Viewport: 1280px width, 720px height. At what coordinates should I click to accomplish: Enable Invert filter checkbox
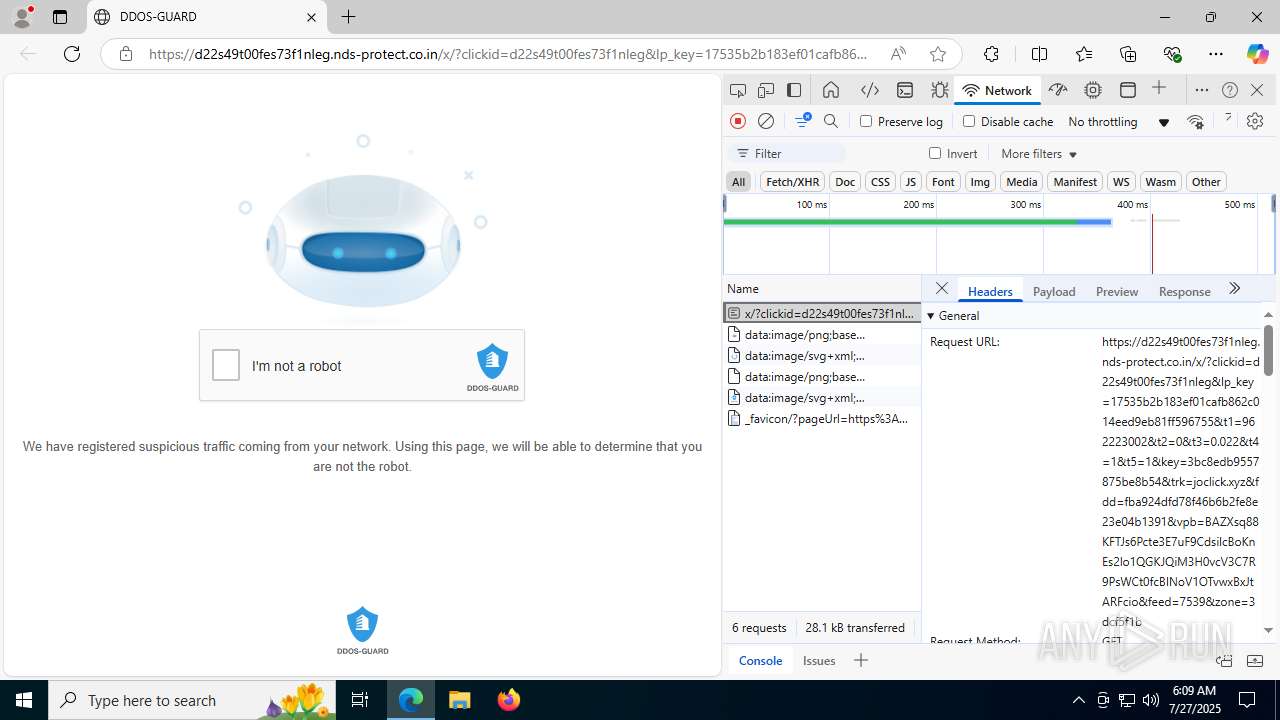point(935,153)
